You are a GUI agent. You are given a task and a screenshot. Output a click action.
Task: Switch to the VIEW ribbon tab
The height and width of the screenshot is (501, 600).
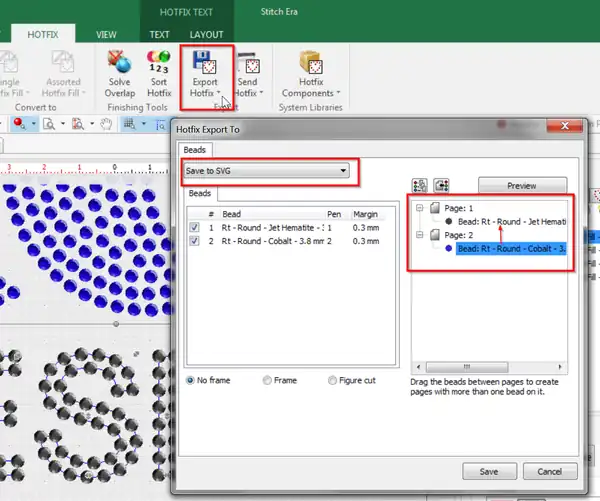coord(106,34)
